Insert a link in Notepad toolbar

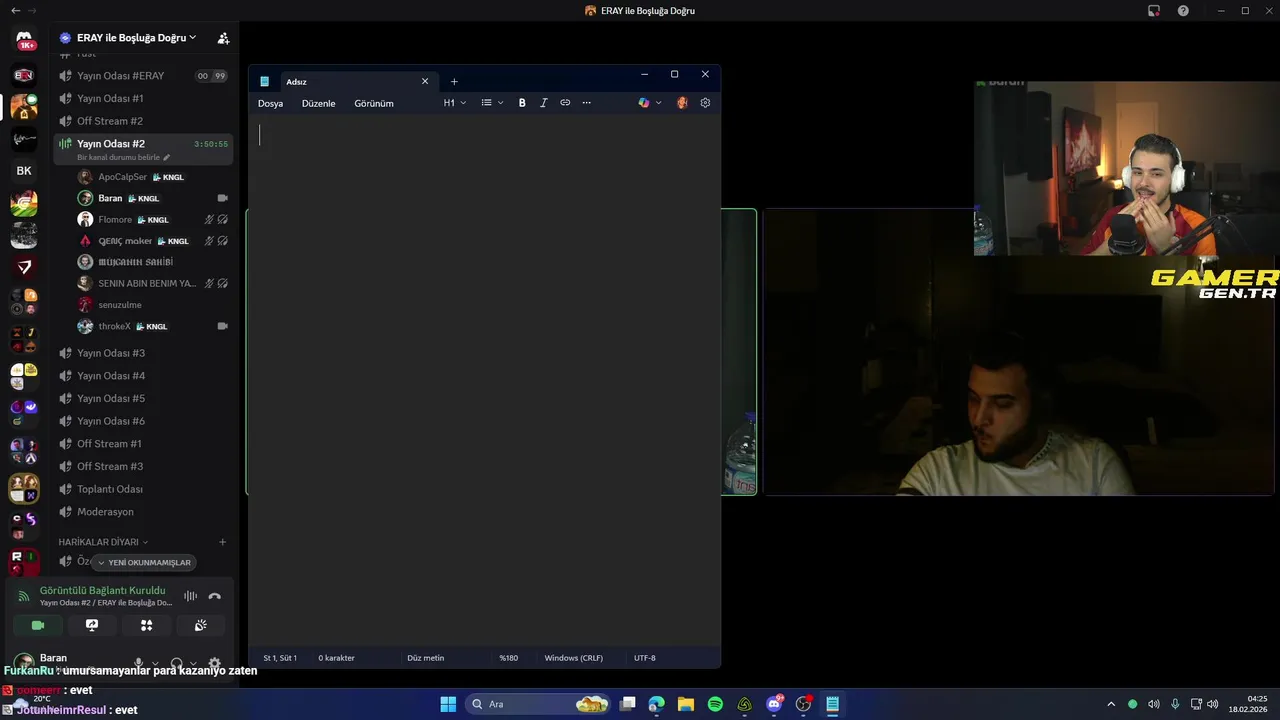[565, 103]
